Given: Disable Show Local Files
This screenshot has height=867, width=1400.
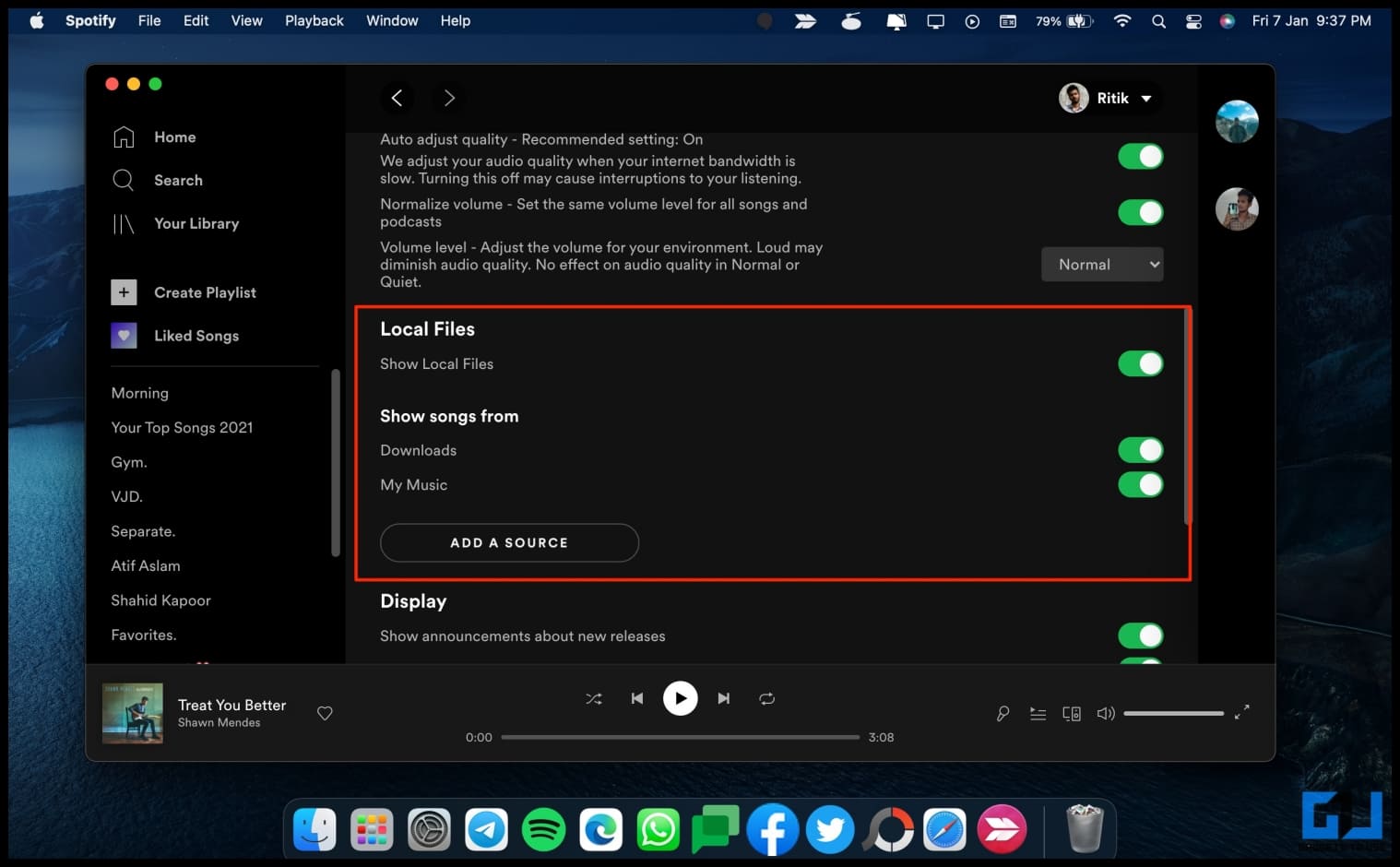Looking at the screenshot, I should [1140, 363].
